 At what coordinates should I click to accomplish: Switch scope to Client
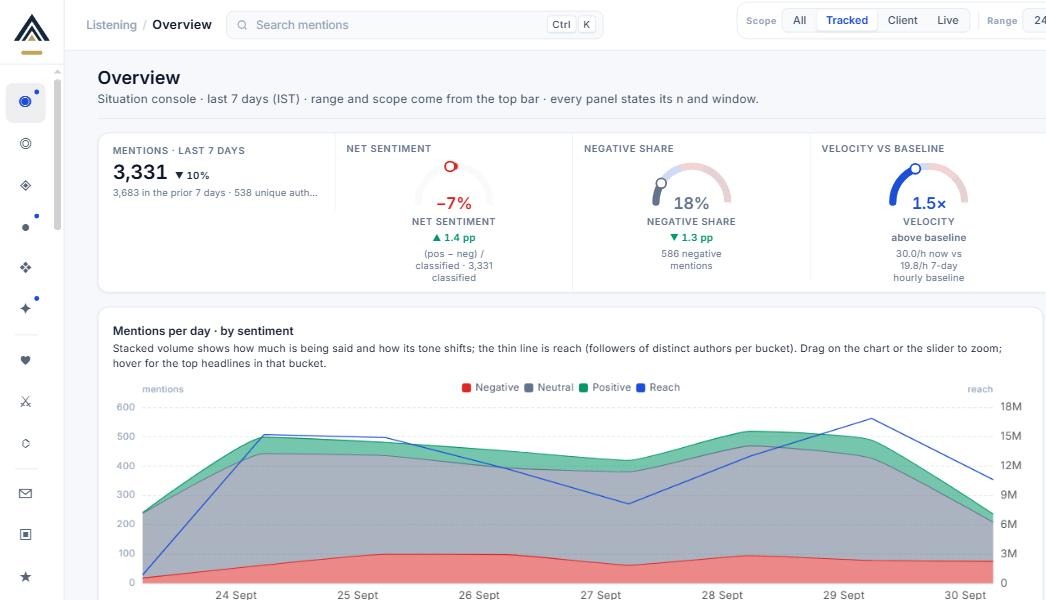click(x=903, y=20)
